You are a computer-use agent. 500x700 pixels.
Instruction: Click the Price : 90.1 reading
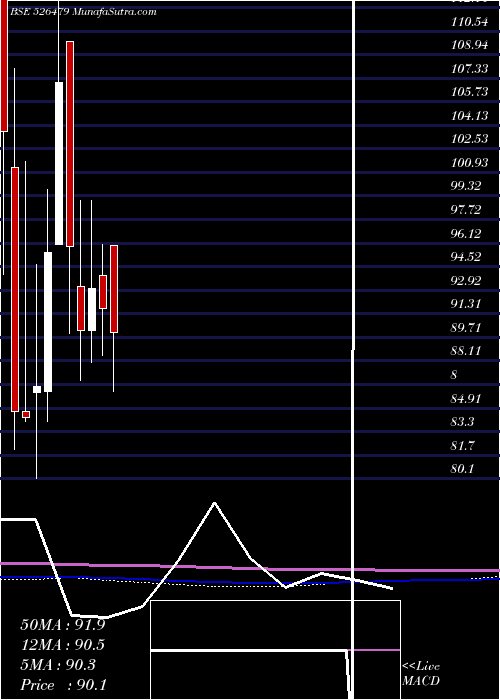(63, 685)
